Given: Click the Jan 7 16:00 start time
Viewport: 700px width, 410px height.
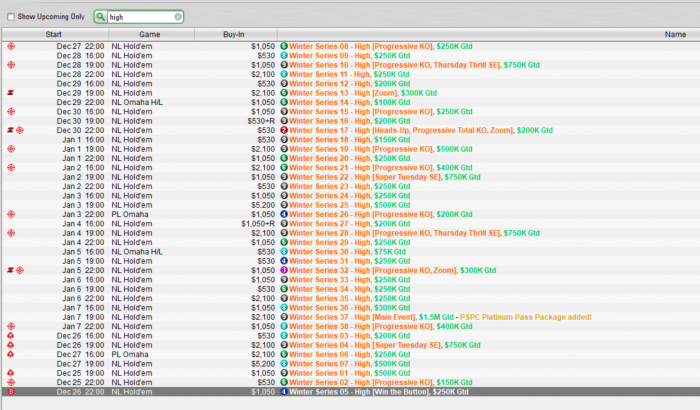Looking at the screenshot, I should pos(83,308).
